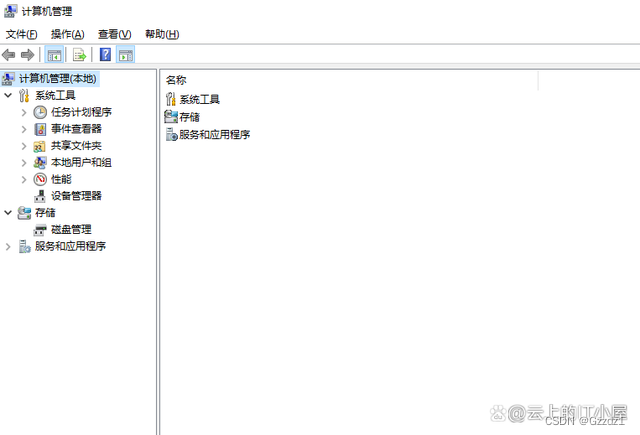
Task: Open the blue Help question-mark icon
Action: point(105,55)
